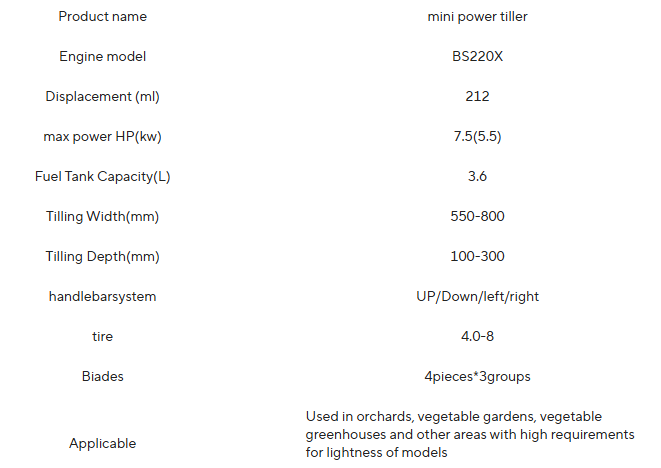Screen dimensions: 661x468
Task: Click the 'max power HP(kw)' label
Action: click(102, 137)
